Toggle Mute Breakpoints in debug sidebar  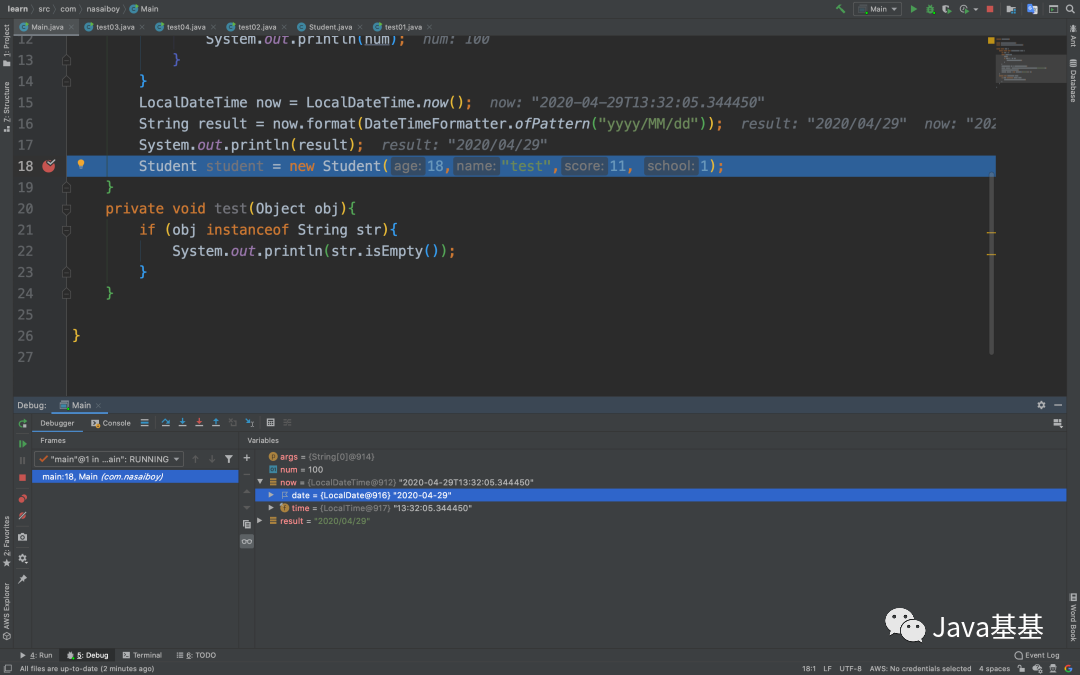(23, 516)
